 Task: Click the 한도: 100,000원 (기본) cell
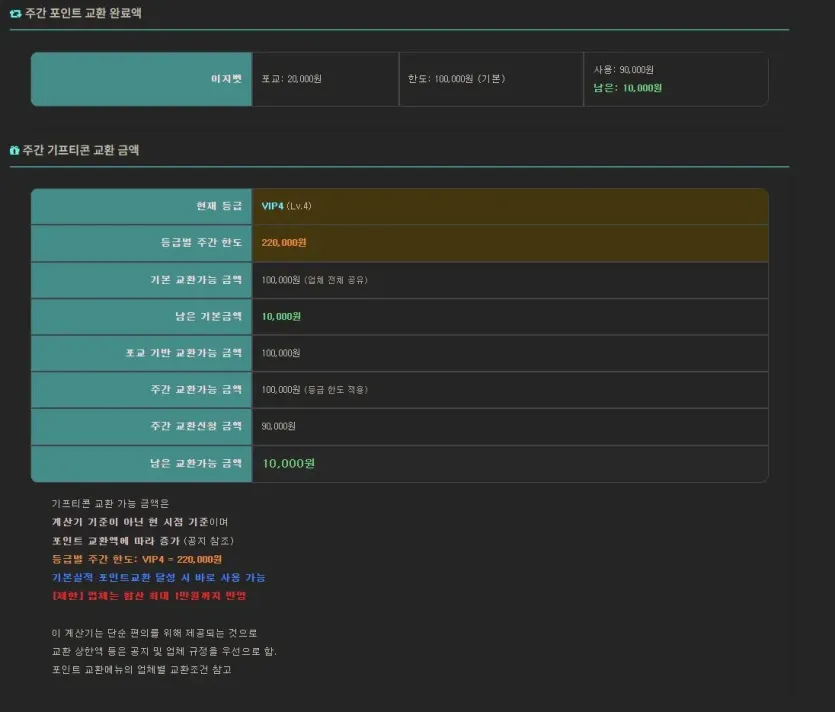pyautogui.click(x=491, y=79)
